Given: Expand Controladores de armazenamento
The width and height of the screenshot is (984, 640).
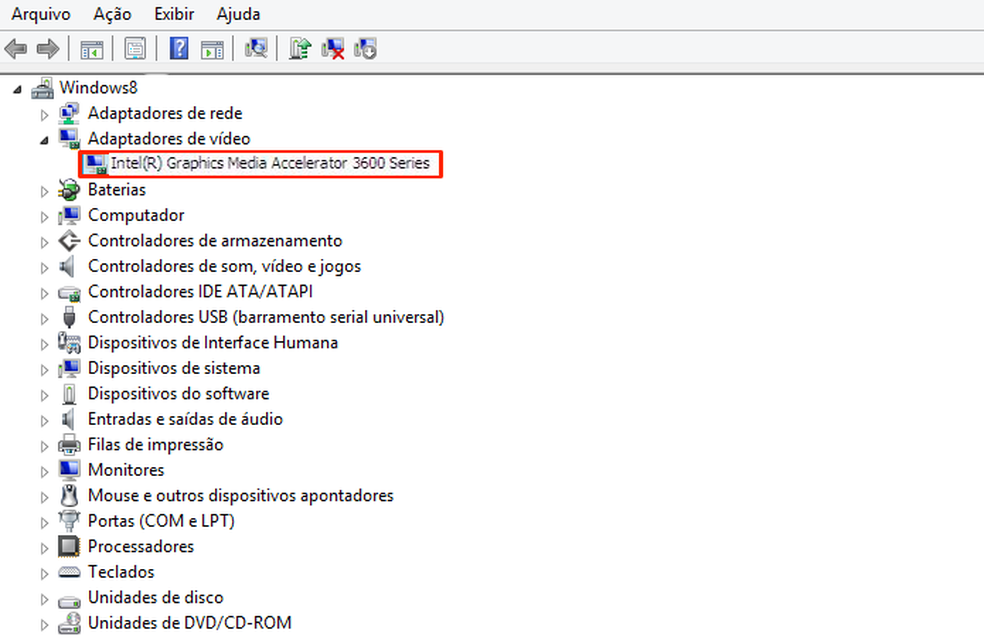Looking at the screenshot, I should [44, 242].
